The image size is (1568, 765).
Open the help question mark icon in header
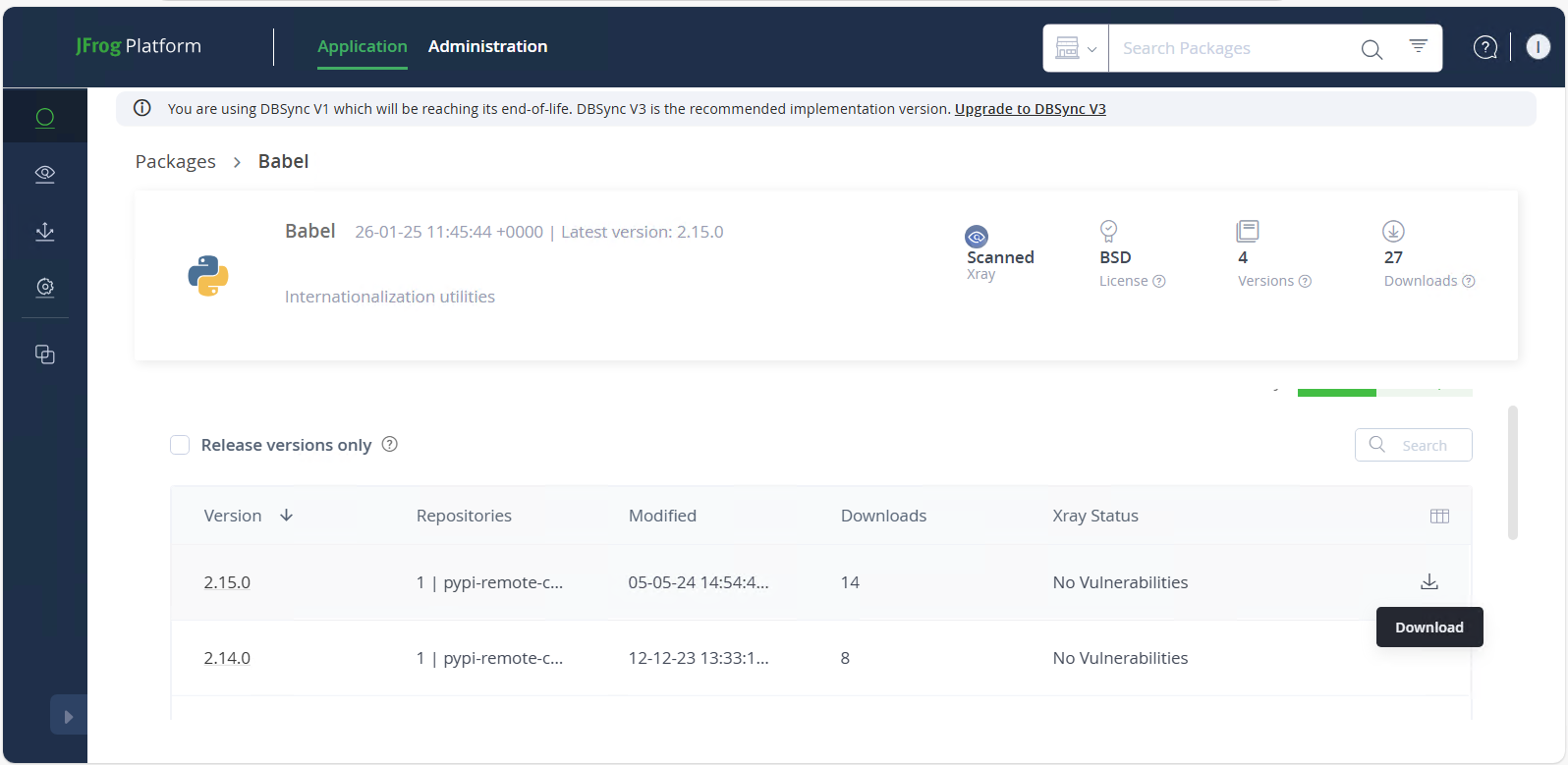coord(1484,47)
